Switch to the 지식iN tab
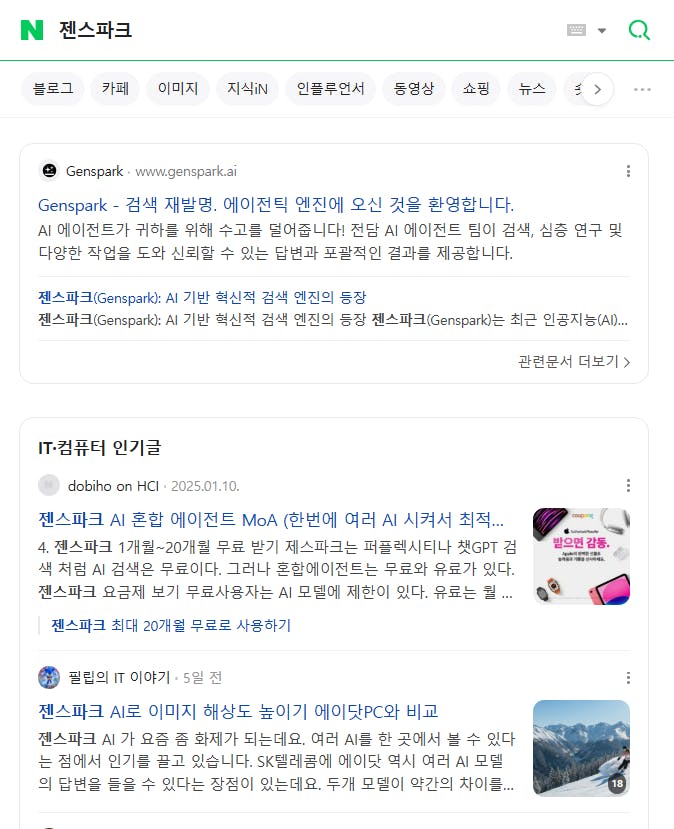Image resolution: width=674 pixels, height=829 pixels. pyautogui.click(x=247, y=89)
